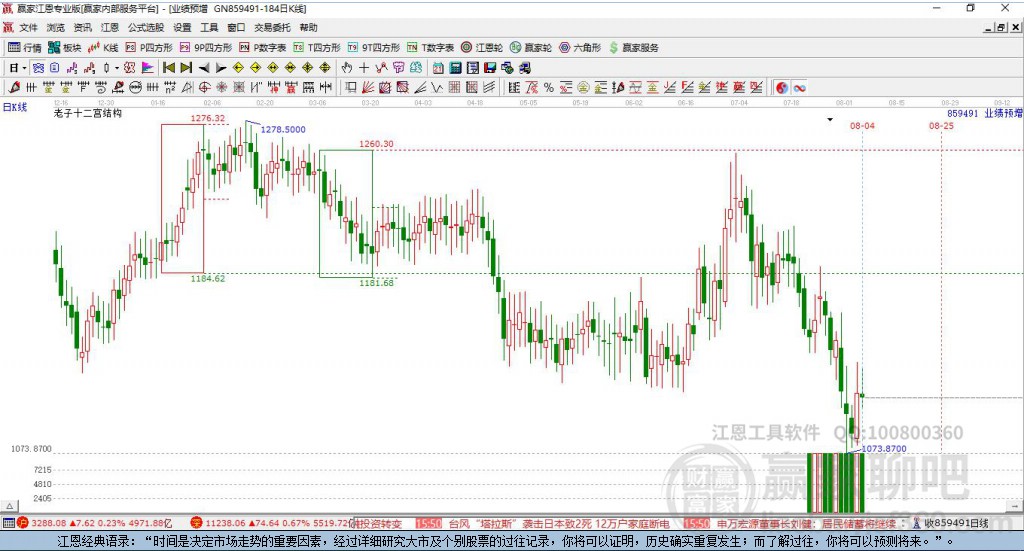Viewport: 1024px width, 551px height.
Task: Click the infinity loop icon
Action: (x=799, y=87)
